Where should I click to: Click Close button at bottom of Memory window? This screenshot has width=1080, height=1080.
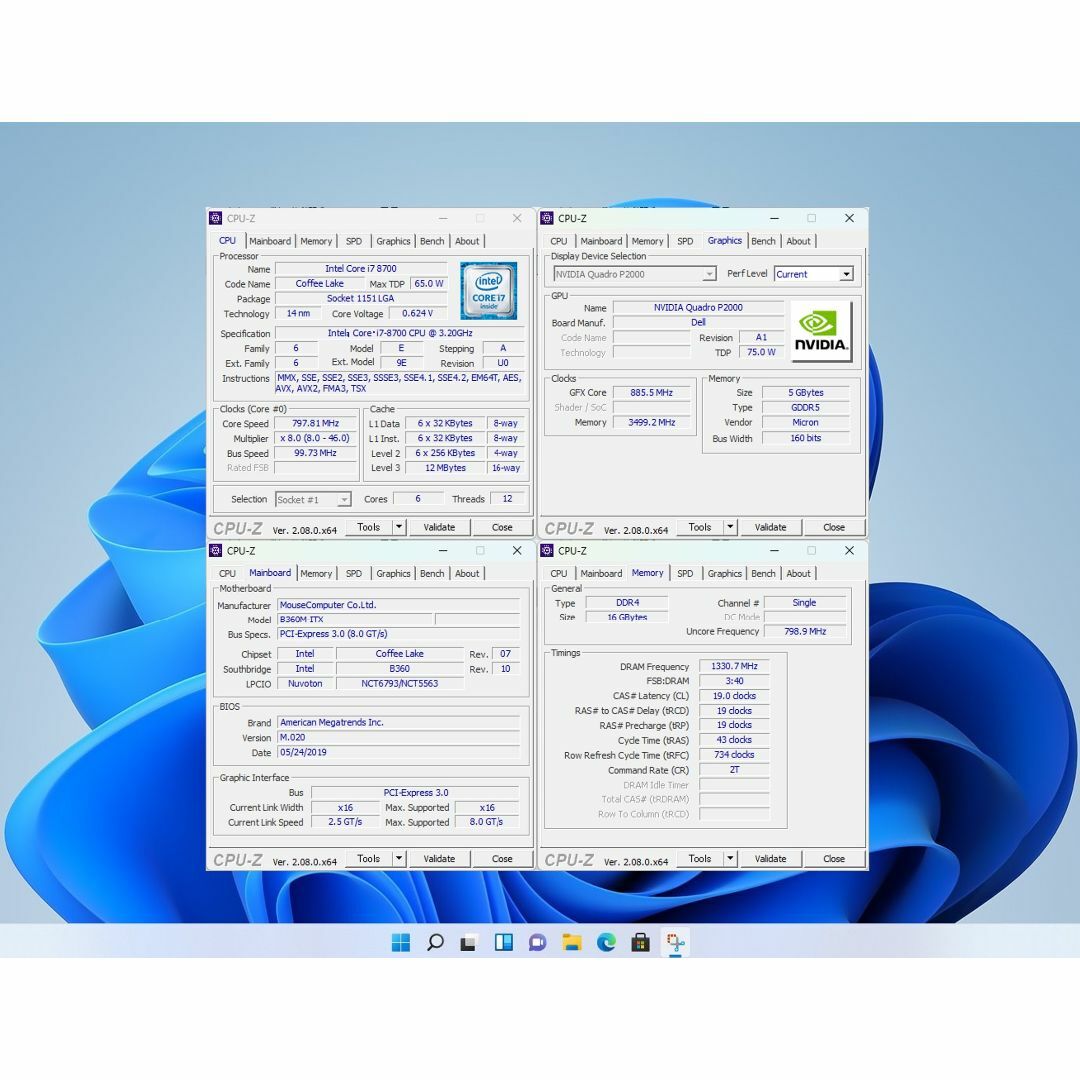coord(833,858)
